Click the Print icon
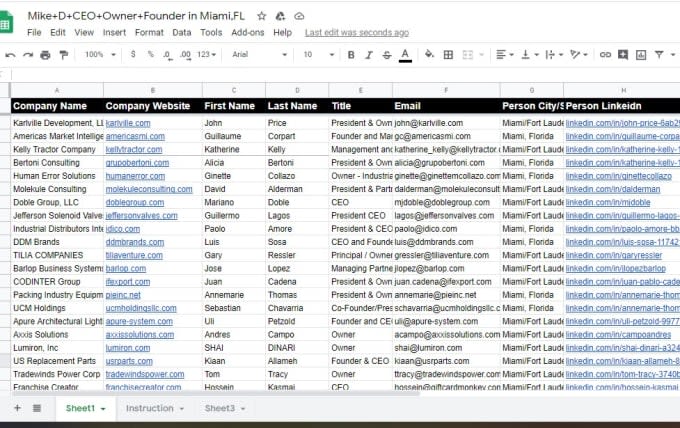 (46, 55)
